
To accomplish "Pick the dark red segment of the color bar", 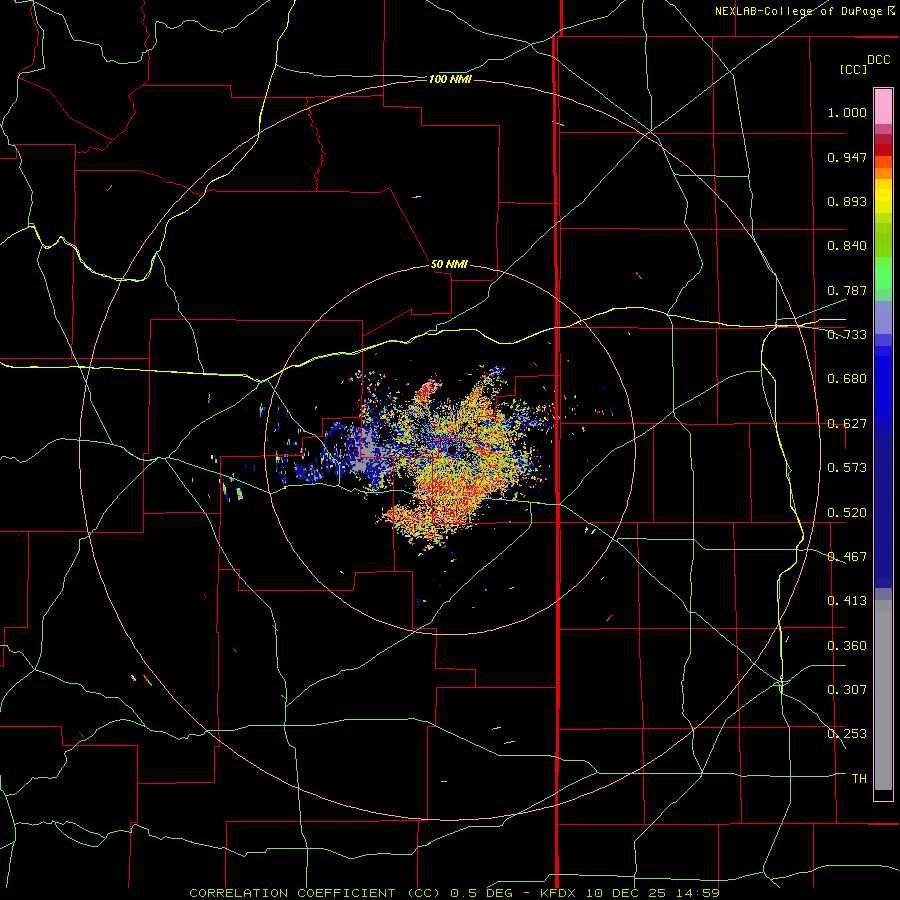I will 883,150.
